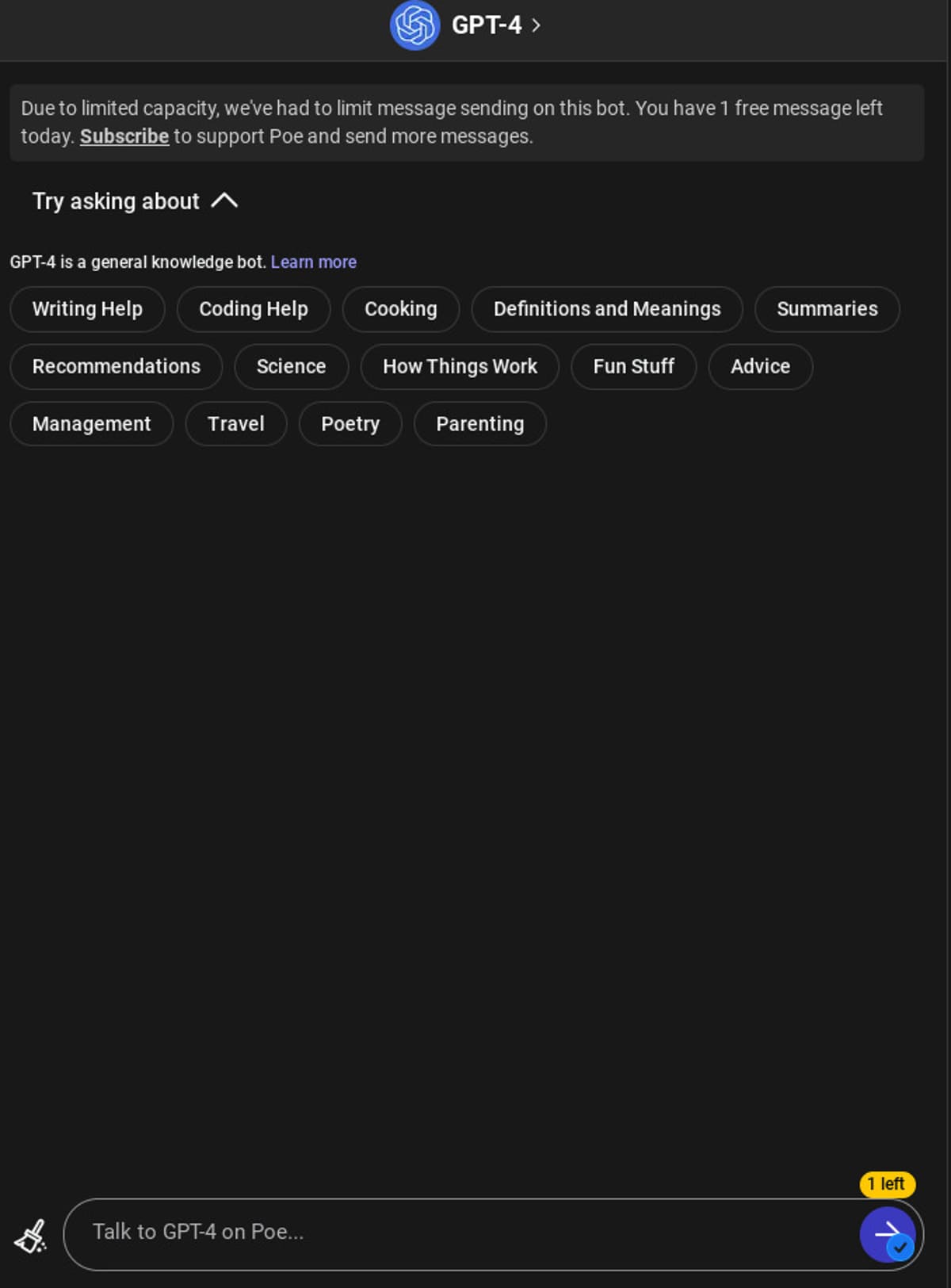Open the How Things Work suggestion

[x=460, y=366]
